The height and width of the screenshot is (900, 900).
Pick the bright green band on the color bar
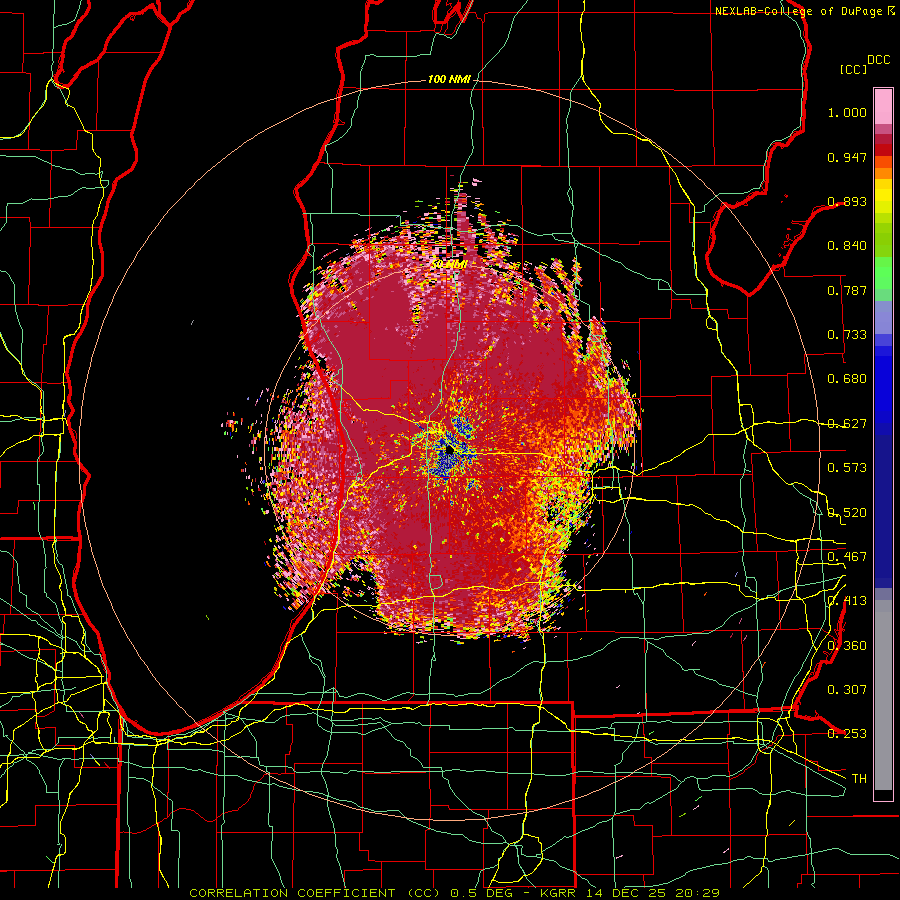coord(883,273)
